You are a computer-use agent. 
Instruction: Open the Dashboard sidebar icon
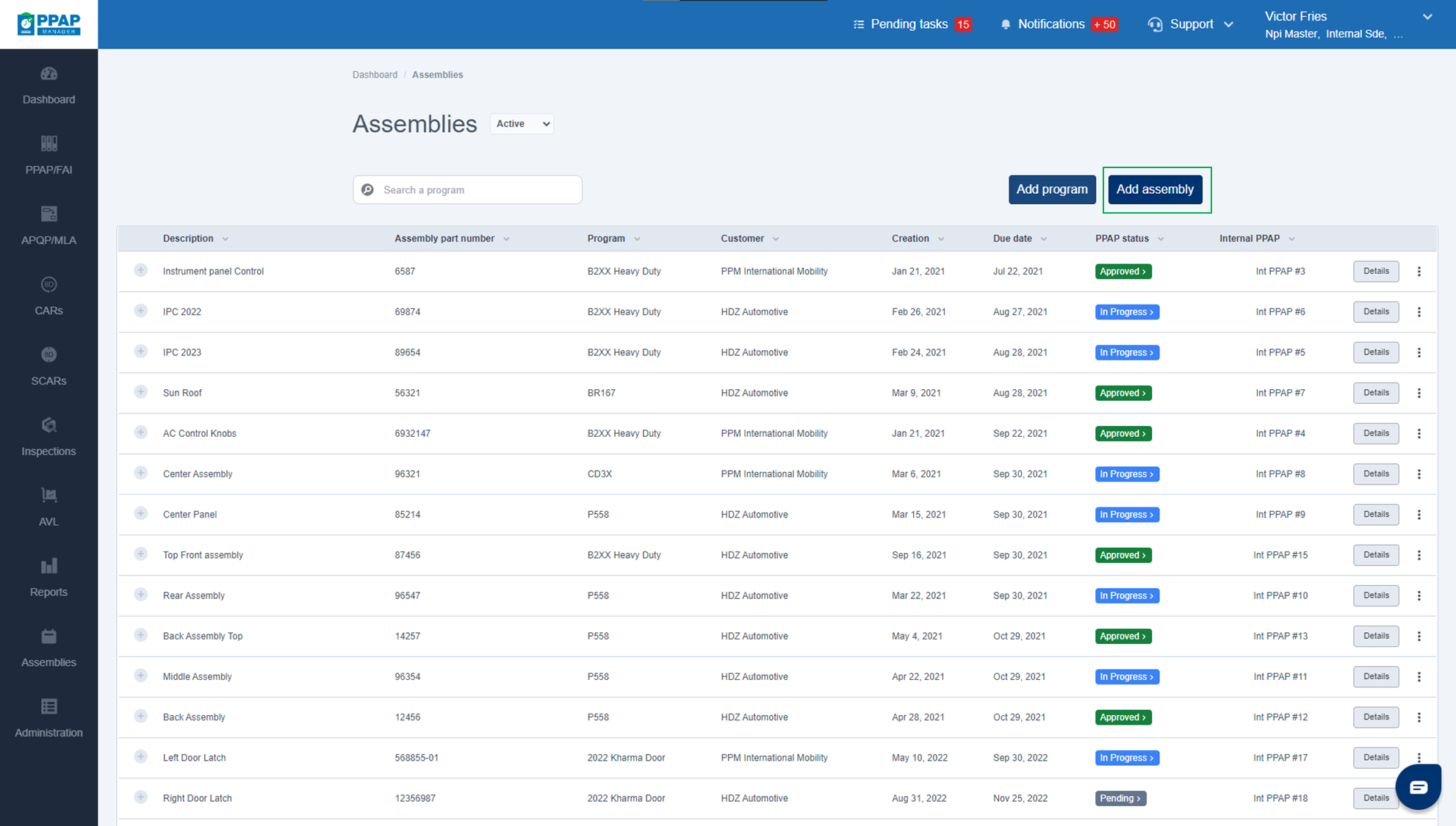pyautogui.click(x=48, y=74)
